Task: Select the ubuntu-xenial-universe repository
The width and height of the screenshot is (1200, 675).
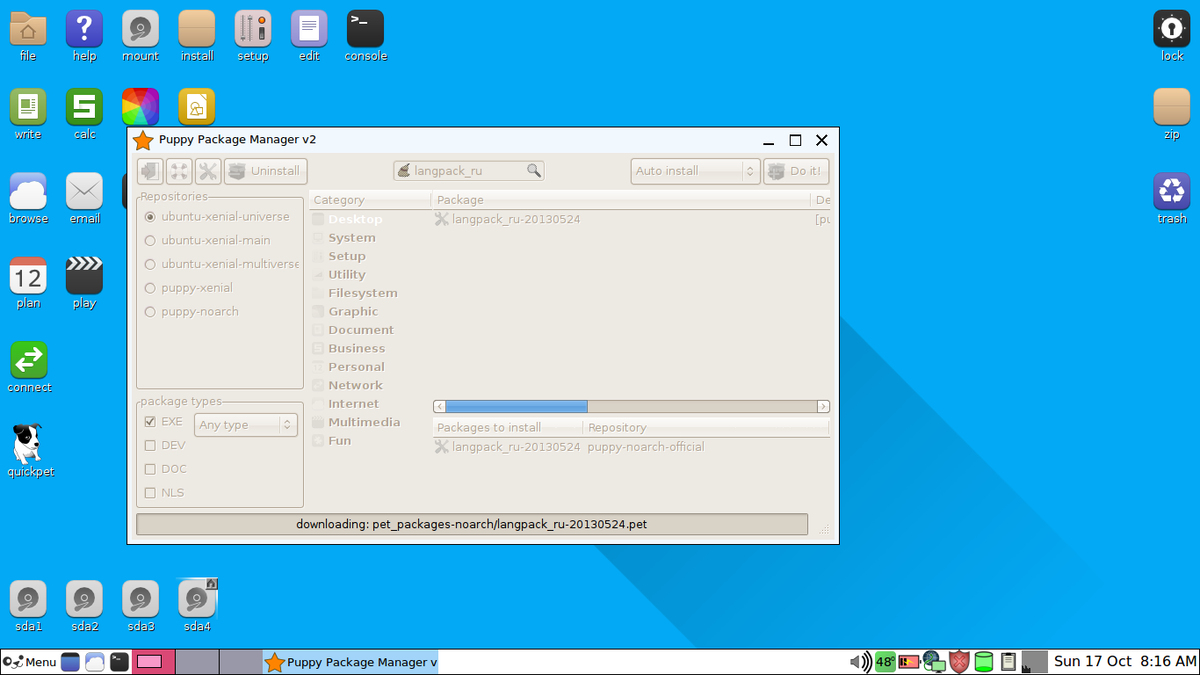Action: tap(217, 217)
